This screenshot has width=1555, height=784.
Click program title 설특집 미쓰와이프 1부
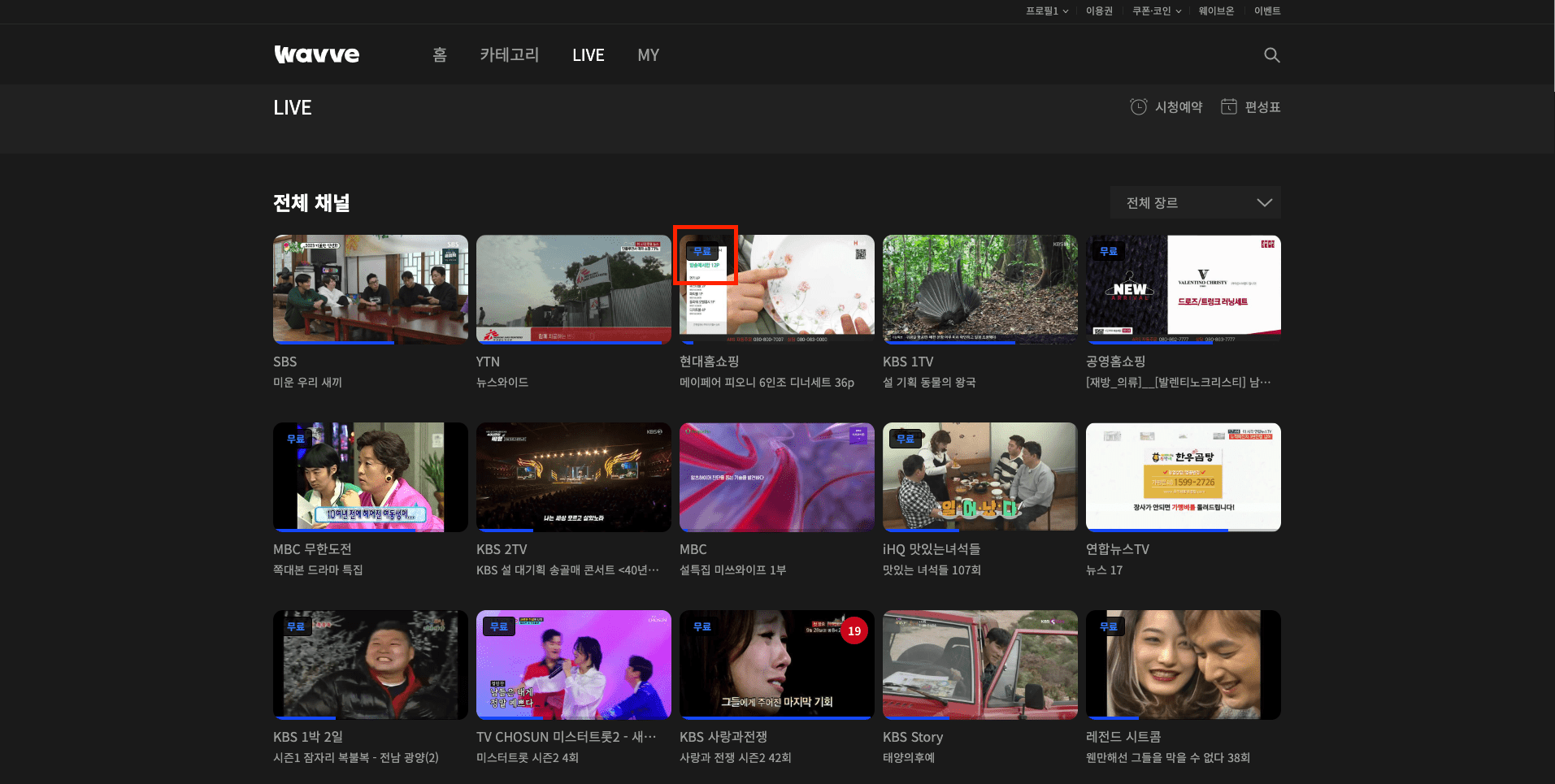click(x=733, y=570)
